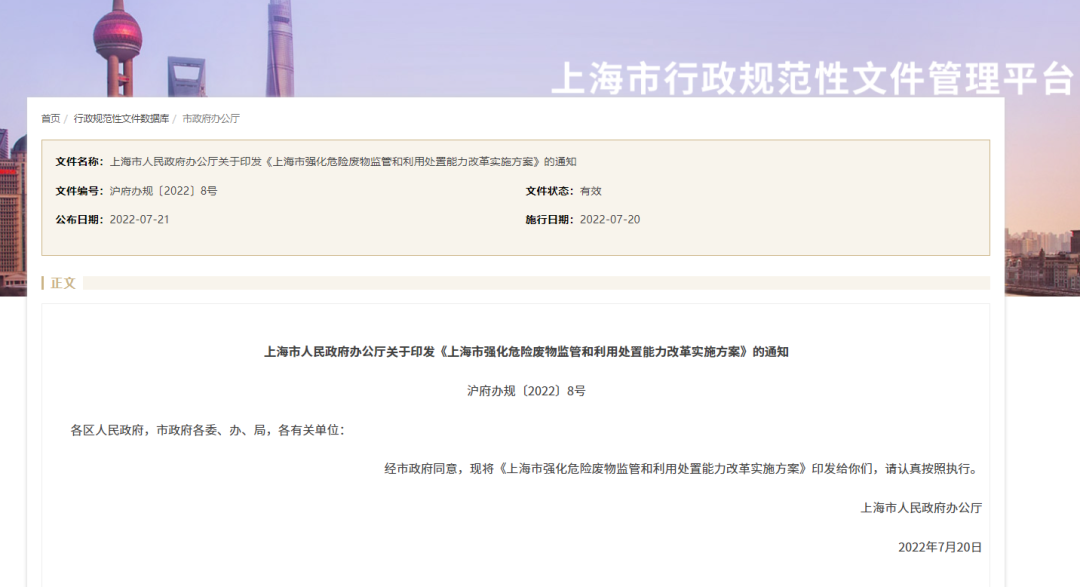Click the salutation line 各区人民政府
This screenshot has width=1080, height=587.
point(207,430)
